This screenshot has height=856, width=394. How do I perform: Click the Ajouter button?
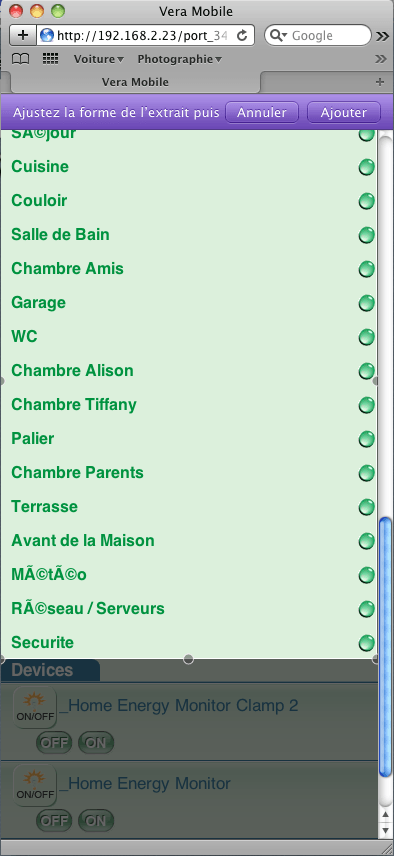(344, 112)
